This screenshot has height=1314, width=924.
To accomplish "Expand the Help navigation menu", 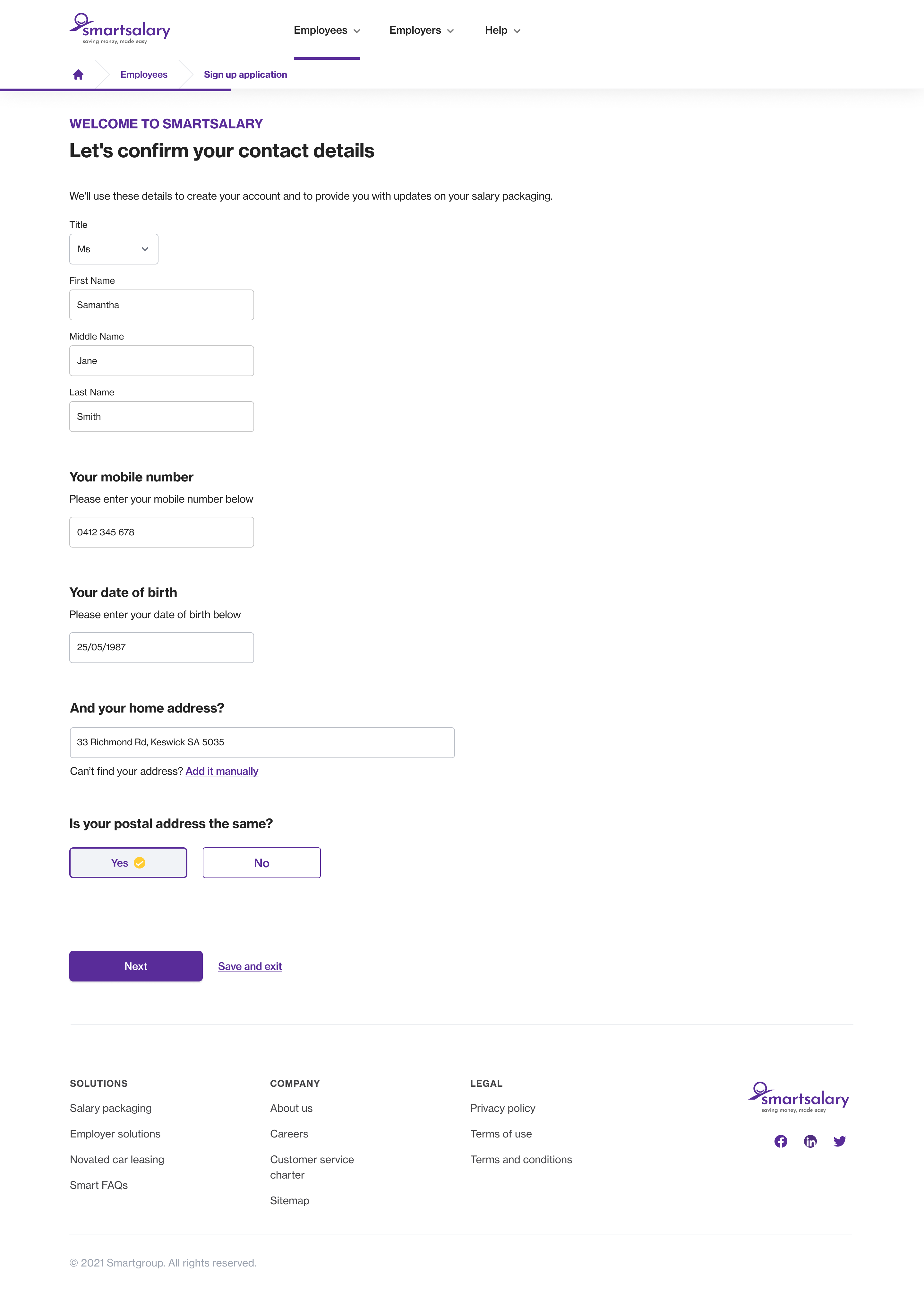I will [502, 30].
